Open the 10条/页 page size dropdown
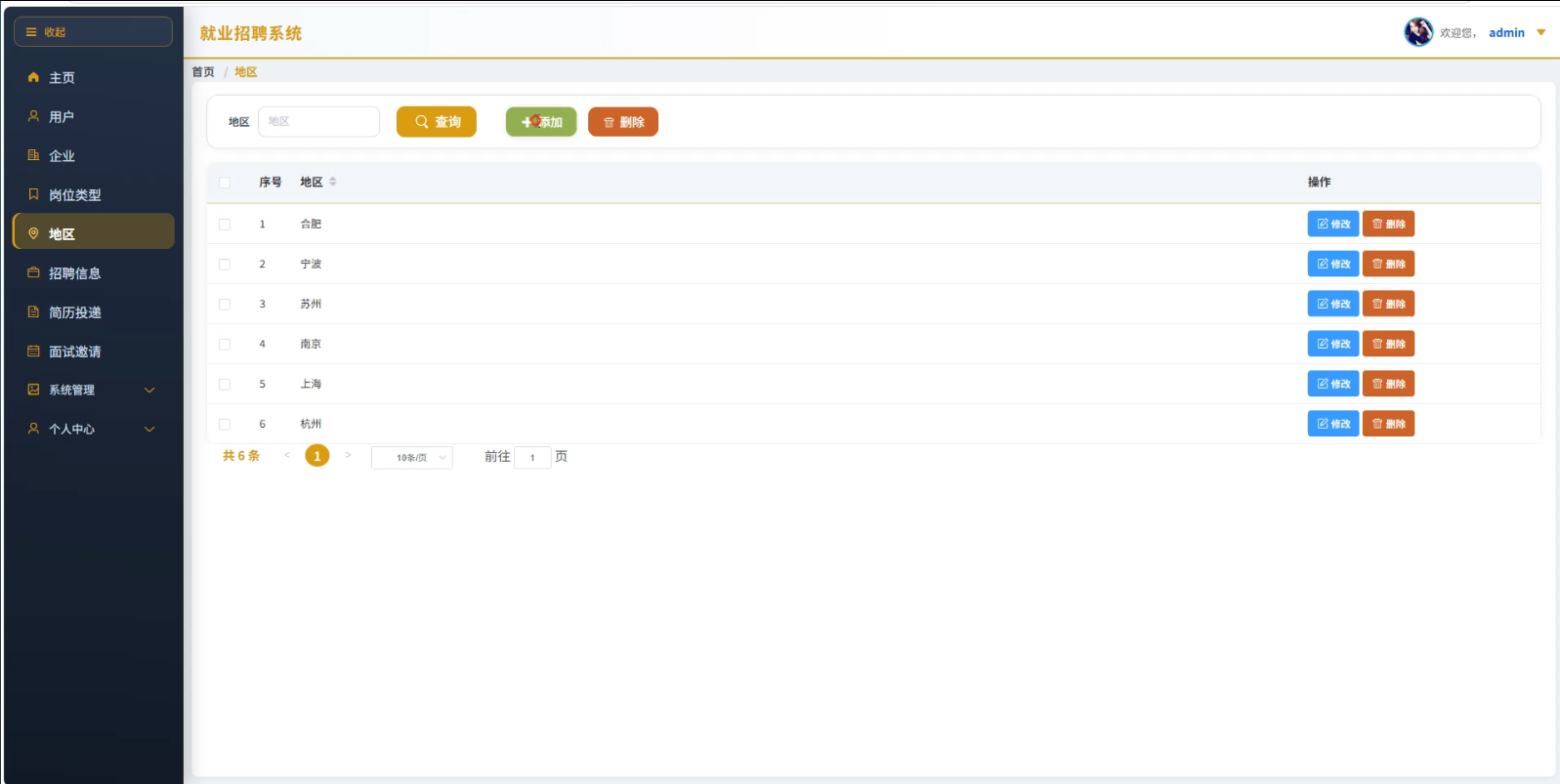 (412, 458)
